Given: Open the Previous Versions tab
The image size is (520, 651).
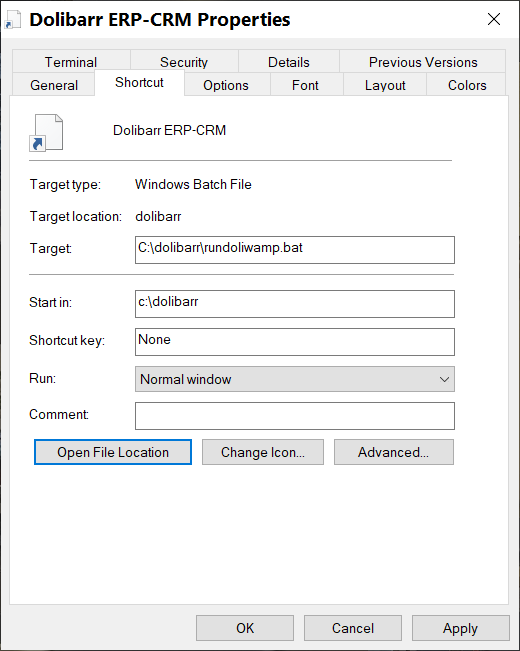Looking at the screenshot, I should click(423, 62).
